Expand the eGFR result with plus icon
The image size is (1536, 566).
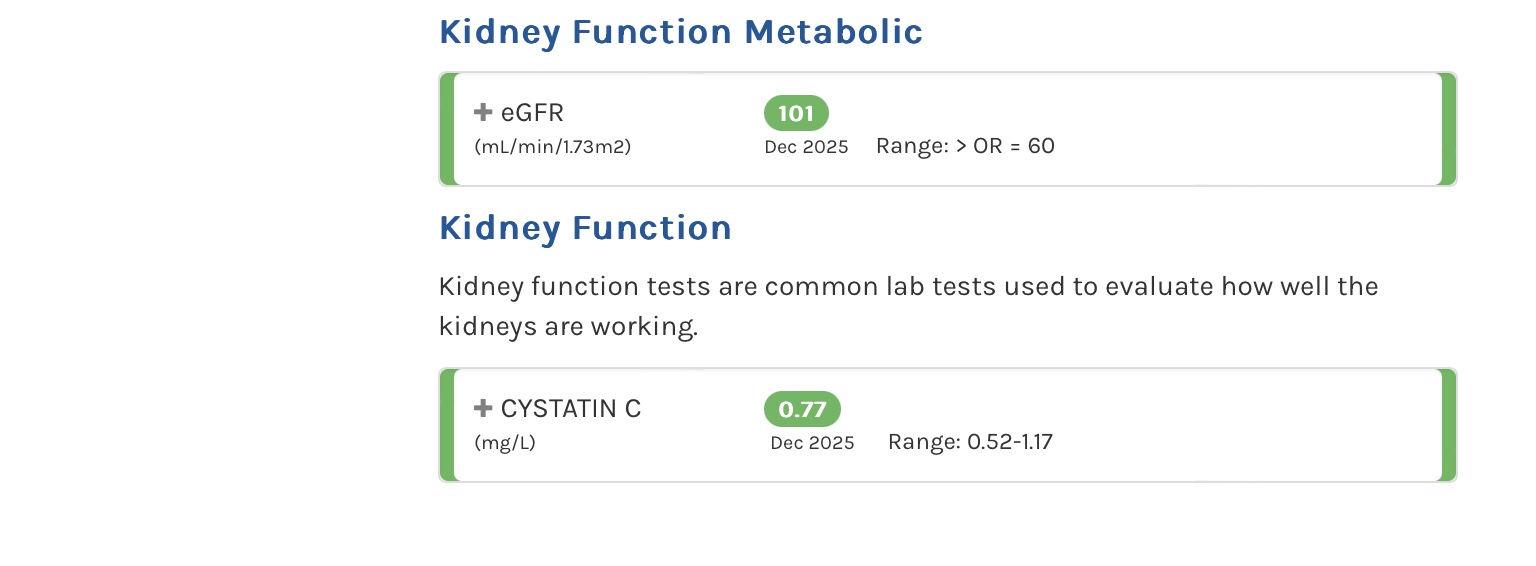pyautogui.click(x=483, y=113)
